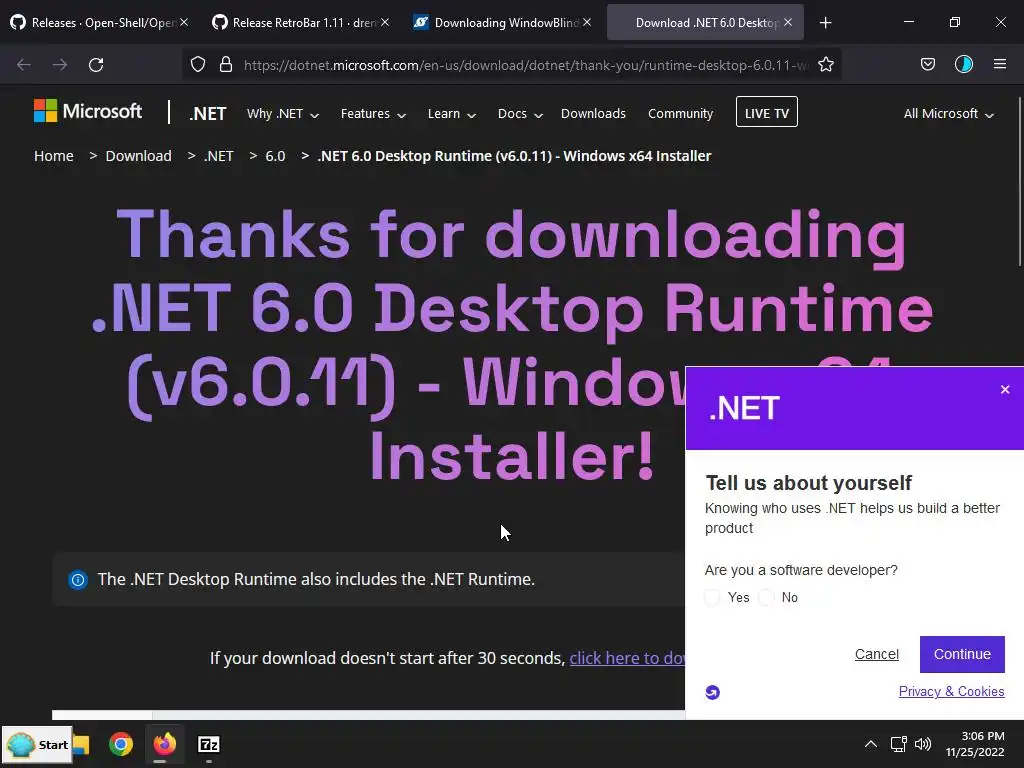1024x768 pixels.
Task: Close the RetroBar 1.11 release tab
Action: pos(385,22)
